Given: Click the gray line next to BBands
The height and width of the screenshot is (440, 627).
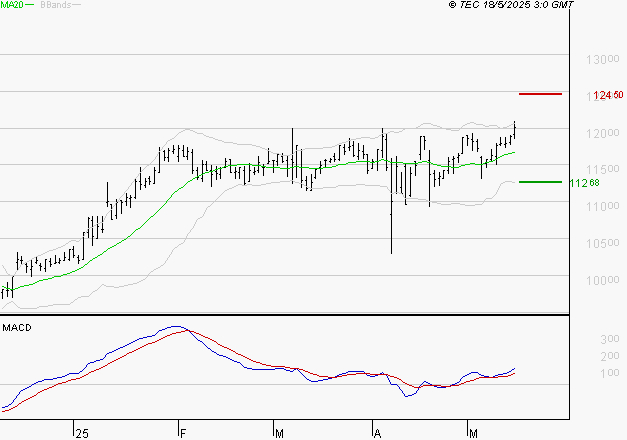Looking at the screenshot, I should pyautogui.click(x=76, y=5).
